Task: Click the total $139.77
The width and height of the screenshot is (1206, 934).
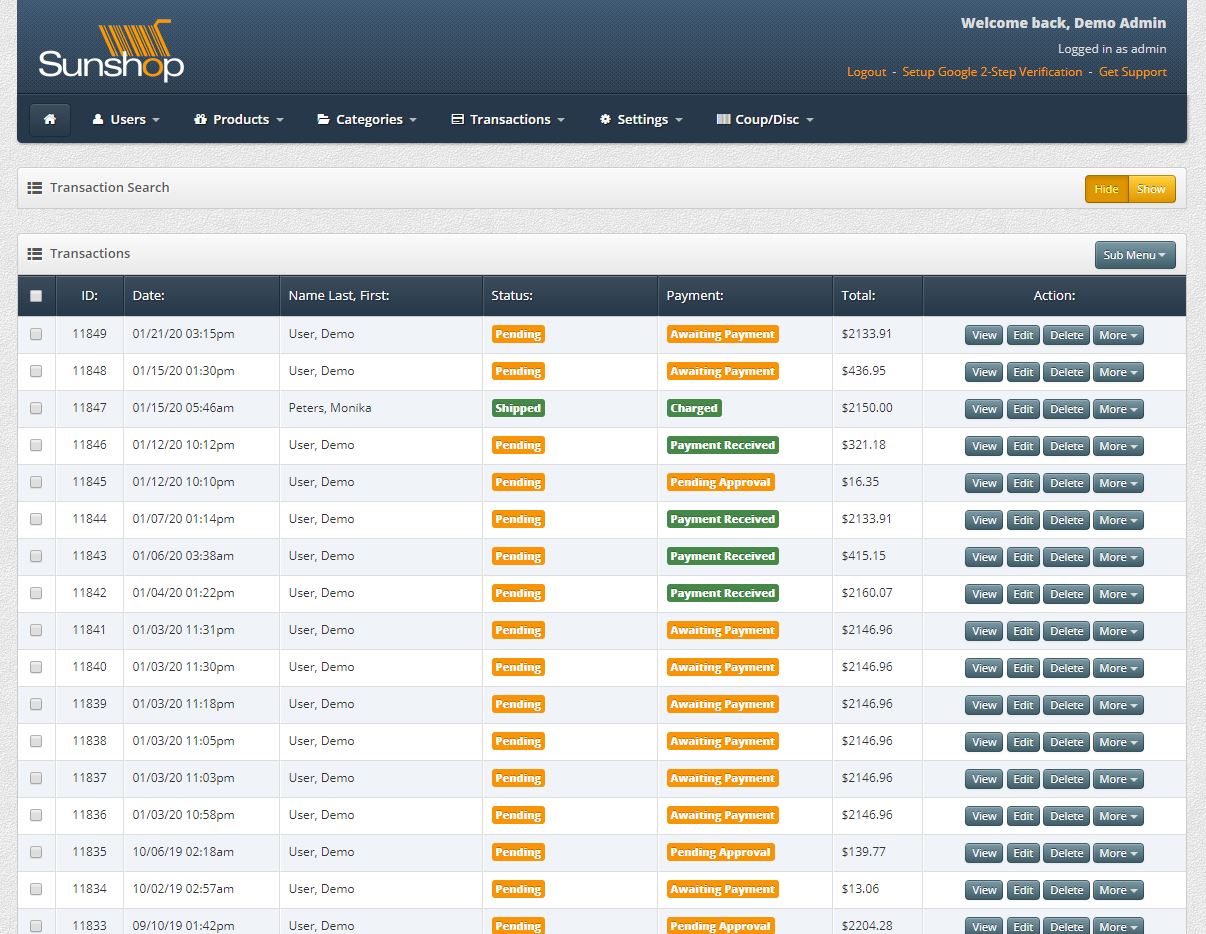Action: coord(864,852)
